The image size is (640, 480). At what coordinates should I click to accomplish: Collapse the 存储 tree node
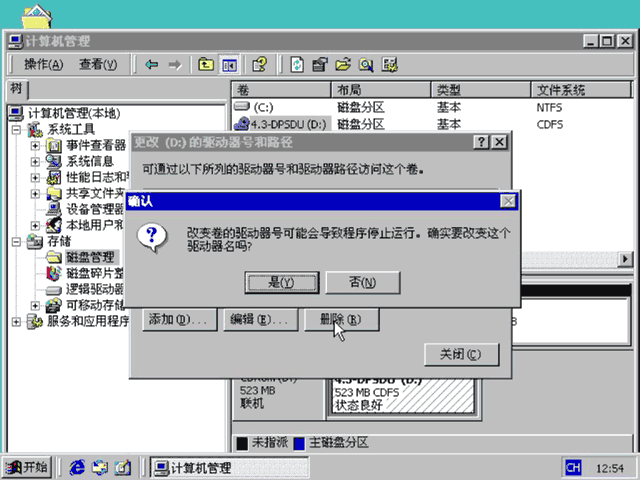(16, 242)
